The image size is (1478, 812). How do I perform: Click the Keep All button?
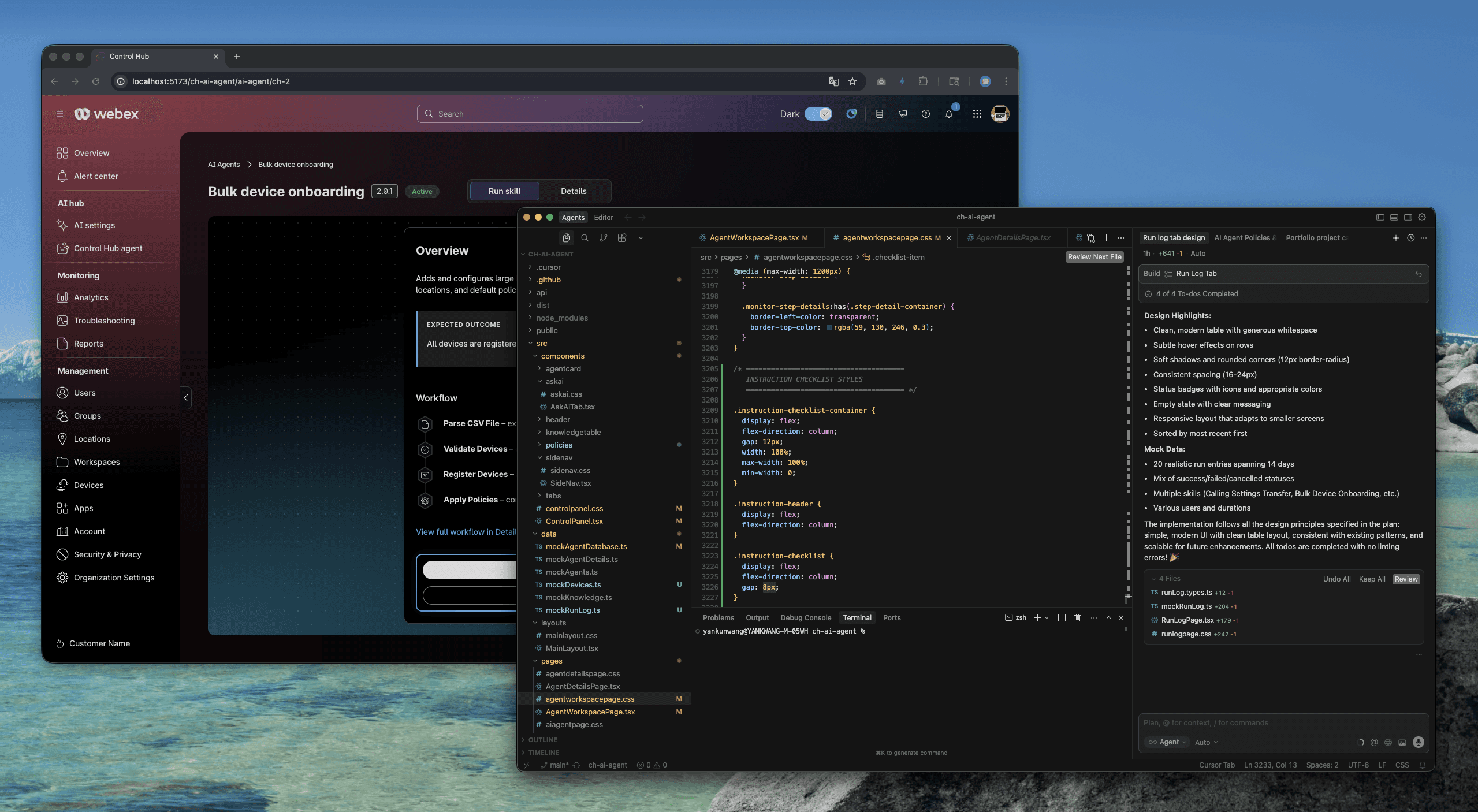(x=1371, y=579)
